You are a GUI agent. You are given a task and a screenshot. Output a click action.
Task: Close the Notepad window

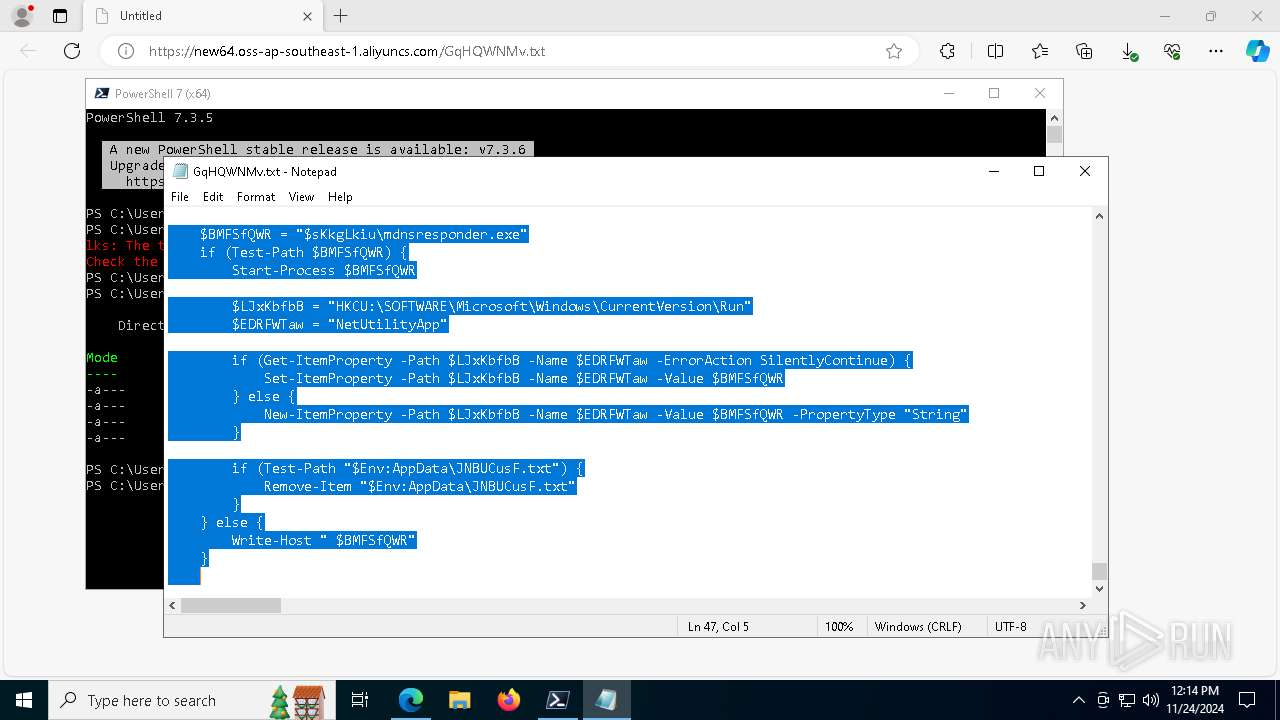click(1085, 171)
